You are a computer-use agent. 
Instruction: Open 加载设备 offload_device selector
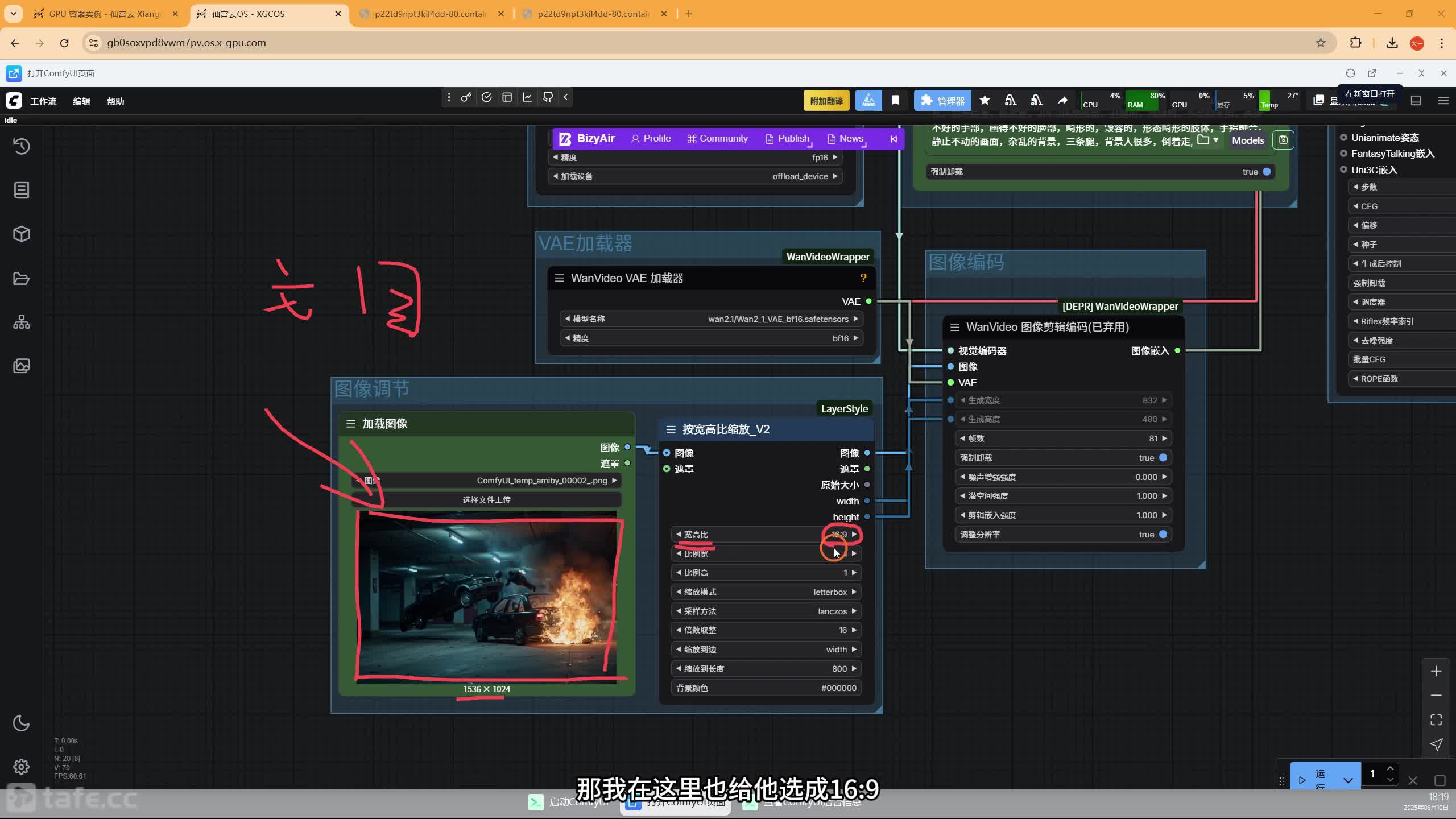coord(695,176)
